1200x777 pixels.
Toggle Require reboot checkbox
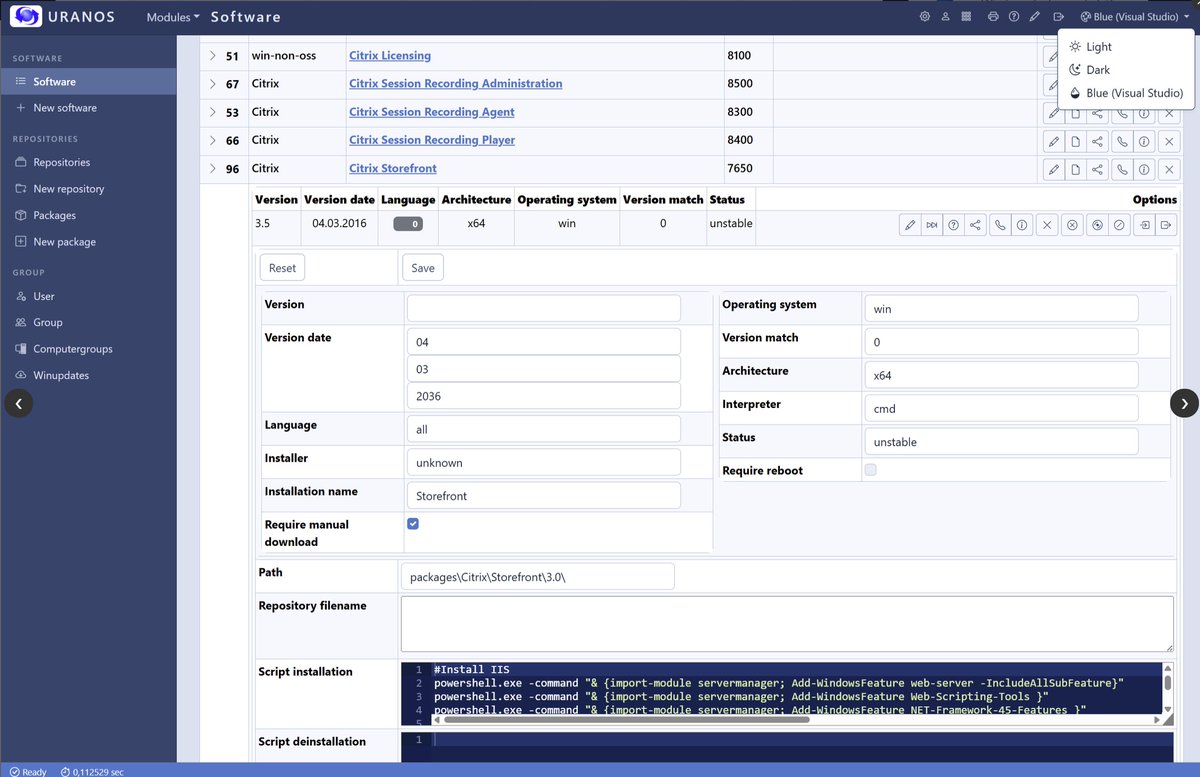(871, 470)
